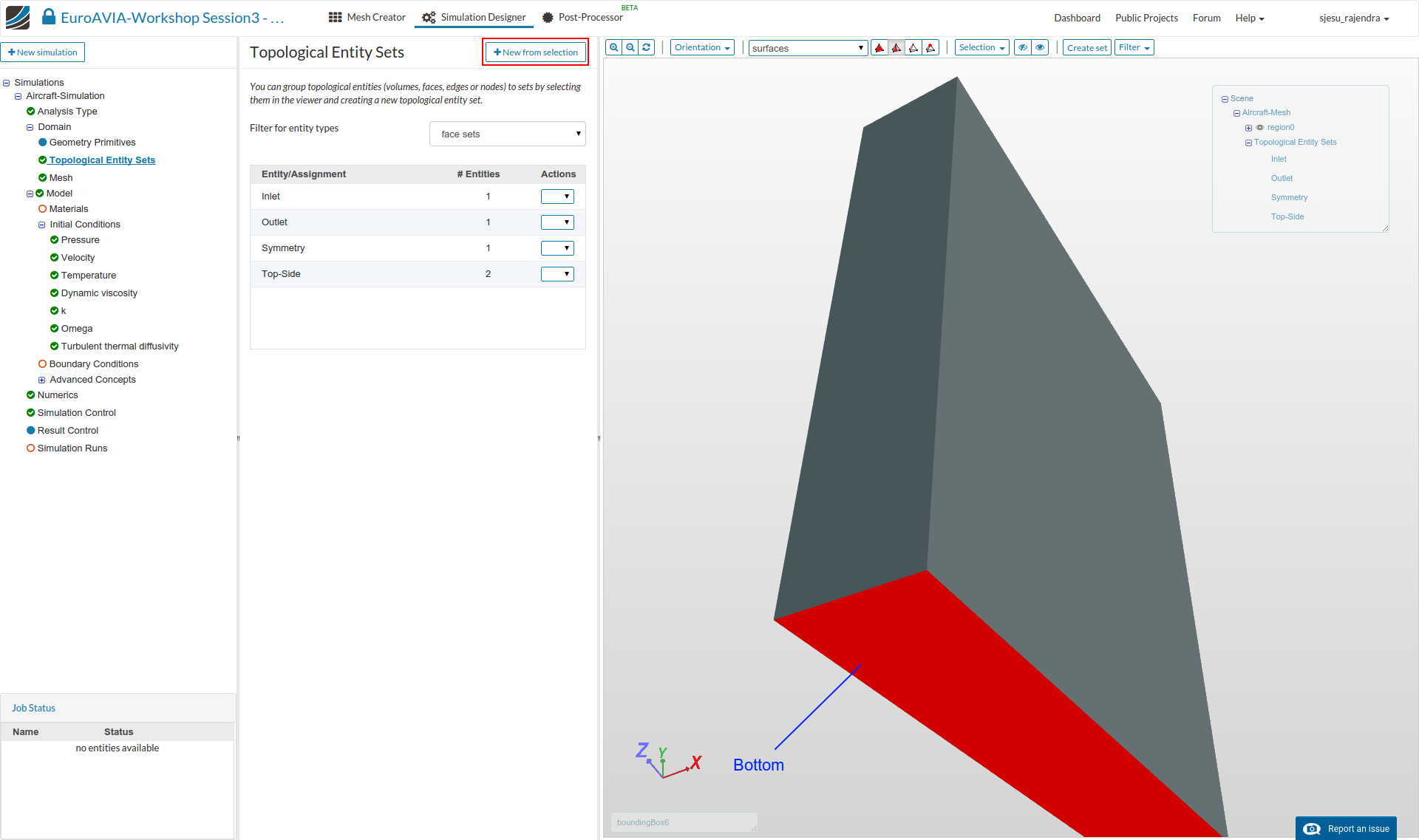Open the Actions dropdown for Inlet
Screen dimensions: 1419x840
click(557, 197)
